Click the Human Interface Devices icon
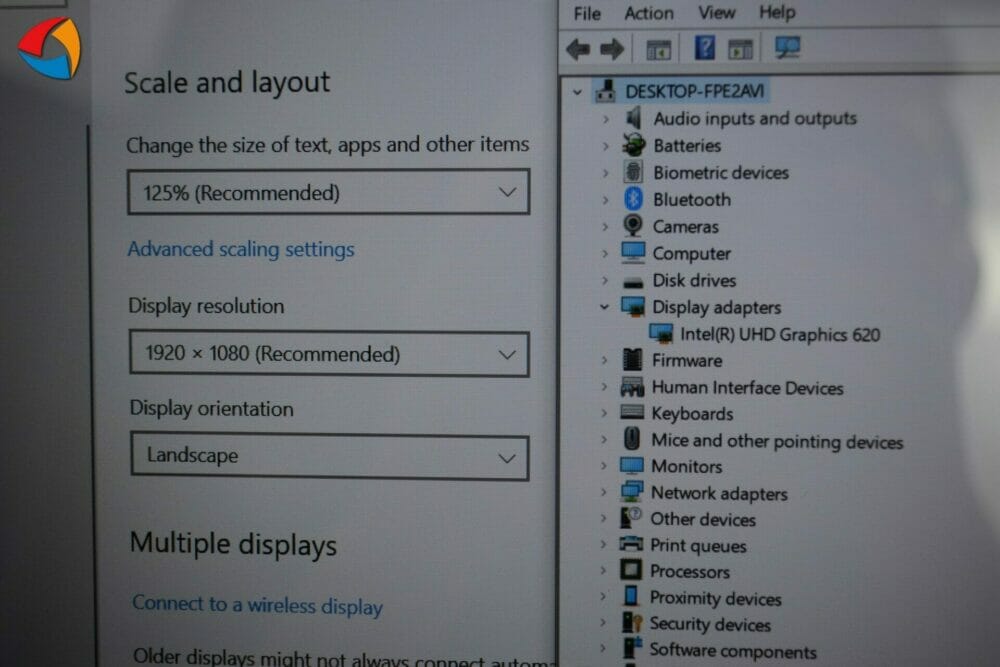The image size is (1000, 667). coord(632,387)
